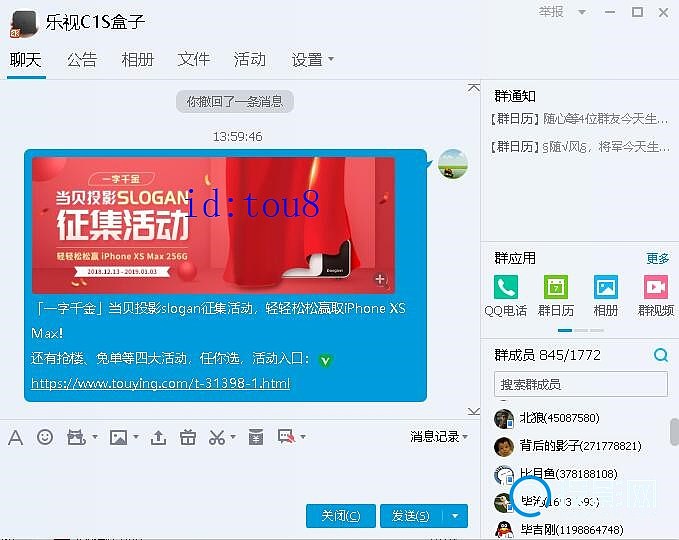Switch to the 相册 tab
Viewport: 679px width, 540px height.
pos(138,60)
